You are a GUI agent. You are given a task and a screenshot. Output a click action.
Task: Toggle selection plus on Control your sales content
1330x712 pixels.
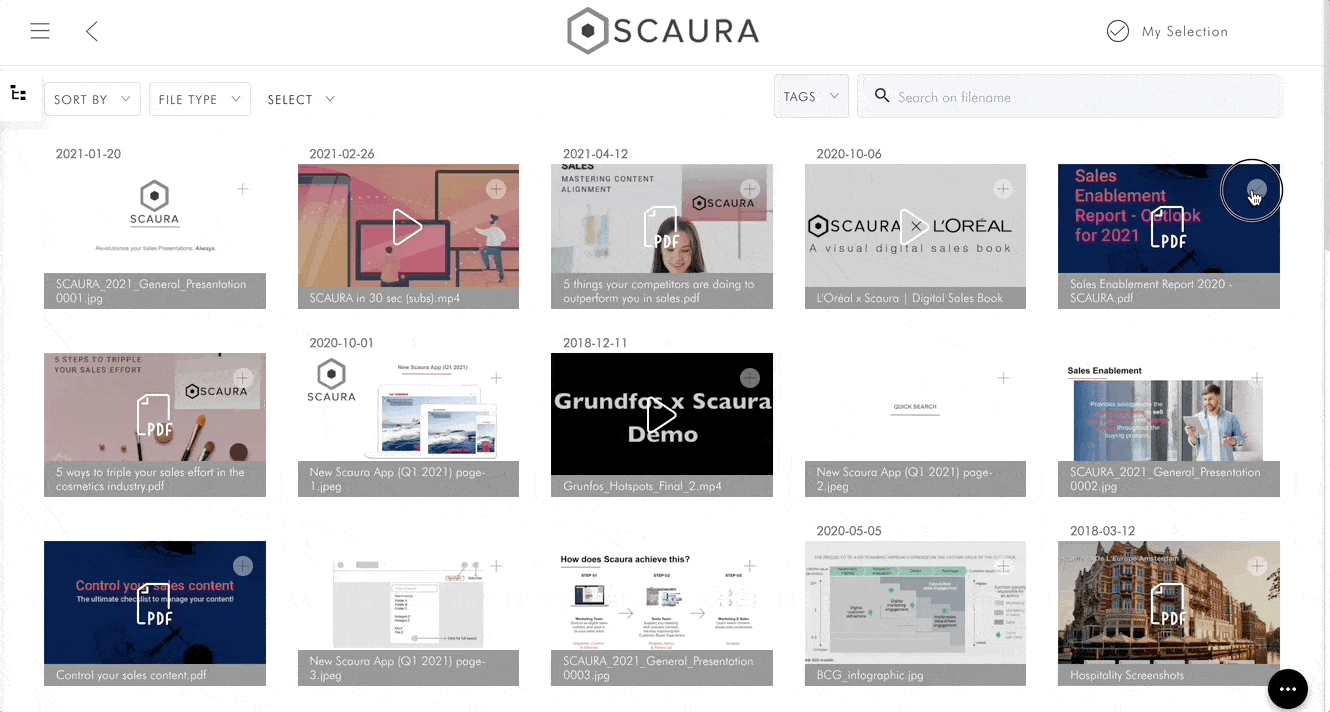pos(242,566)
